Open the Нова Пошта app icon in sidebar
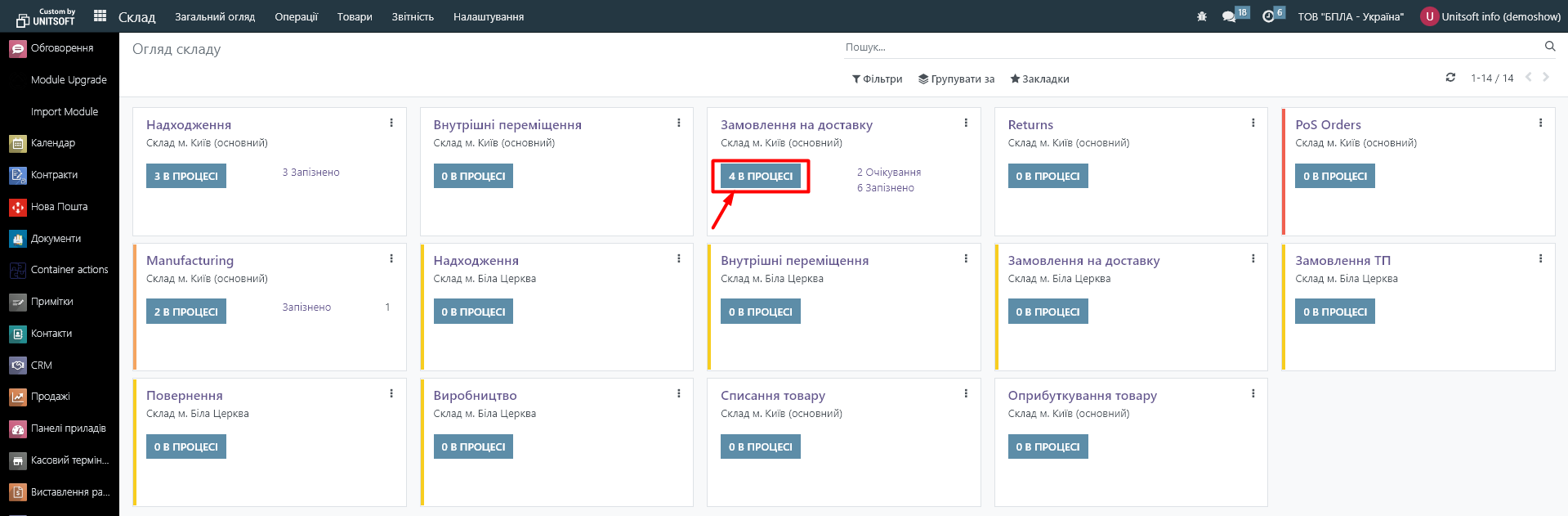The height and width of the screenshot is (516, 1568). point(18,207)
